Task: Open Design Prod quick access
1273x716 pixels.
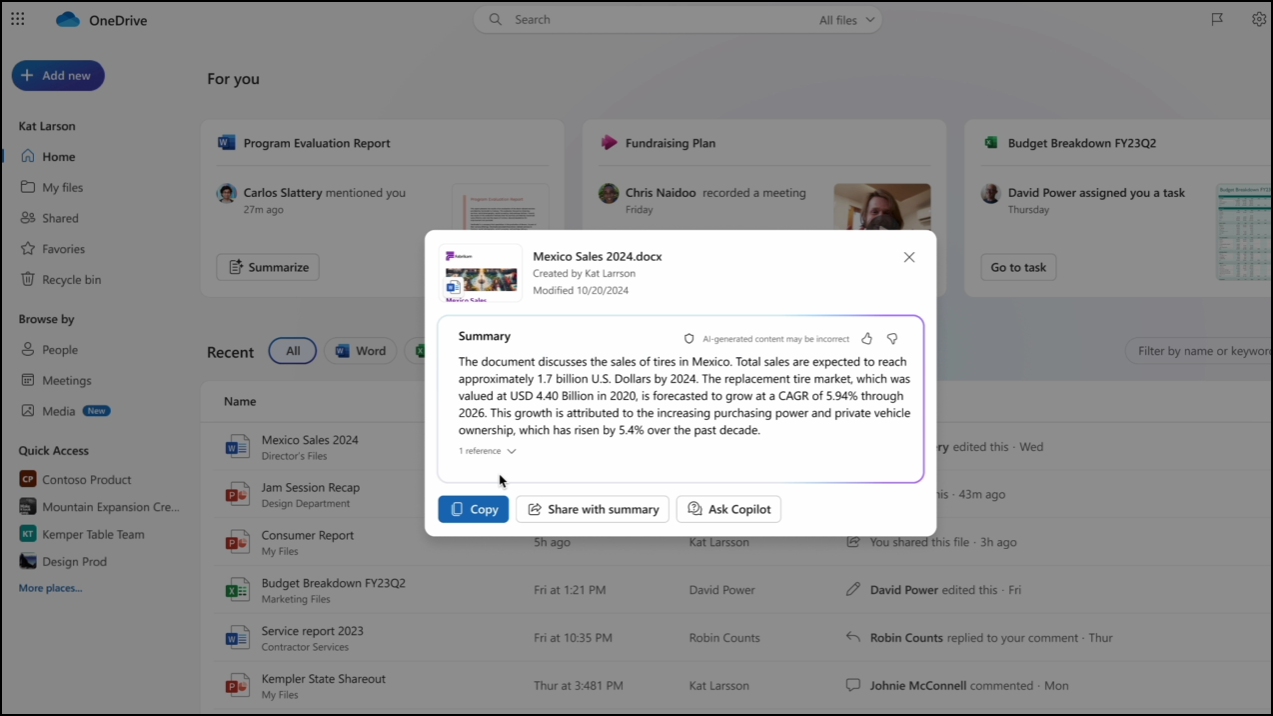Action: [x=74, y=562]
